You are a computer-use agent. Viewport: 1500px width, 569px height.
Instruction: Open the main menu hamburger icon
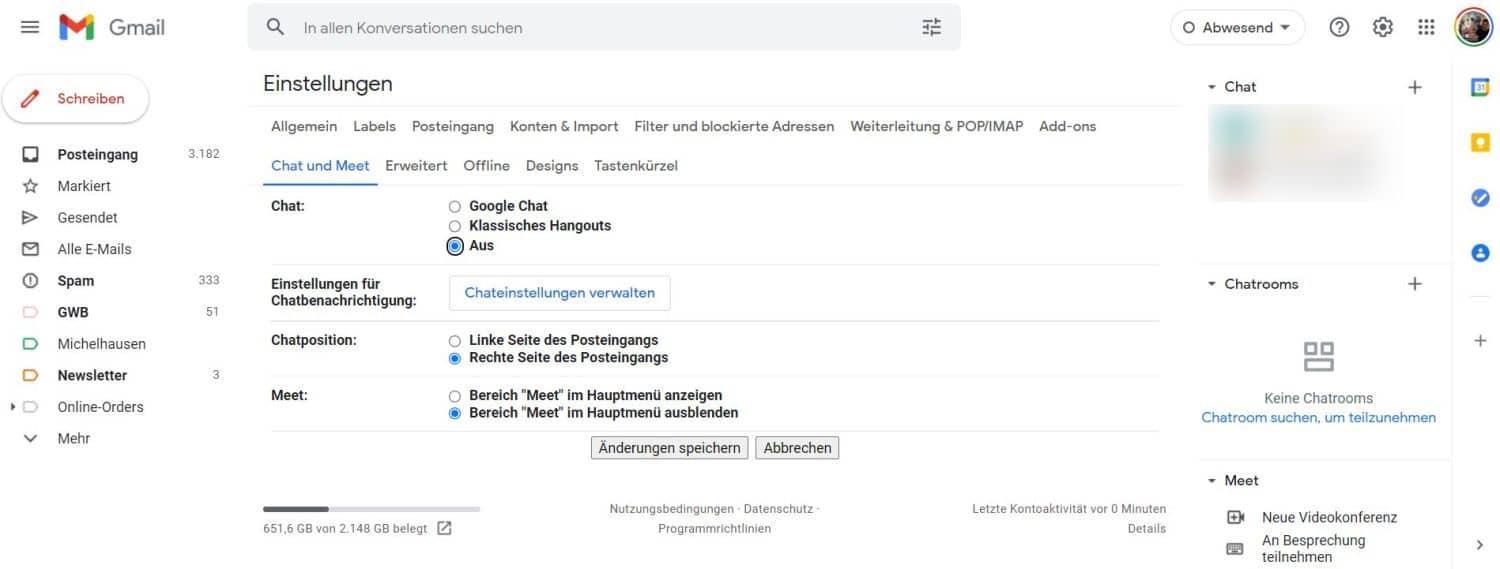[x=30, y=27]
